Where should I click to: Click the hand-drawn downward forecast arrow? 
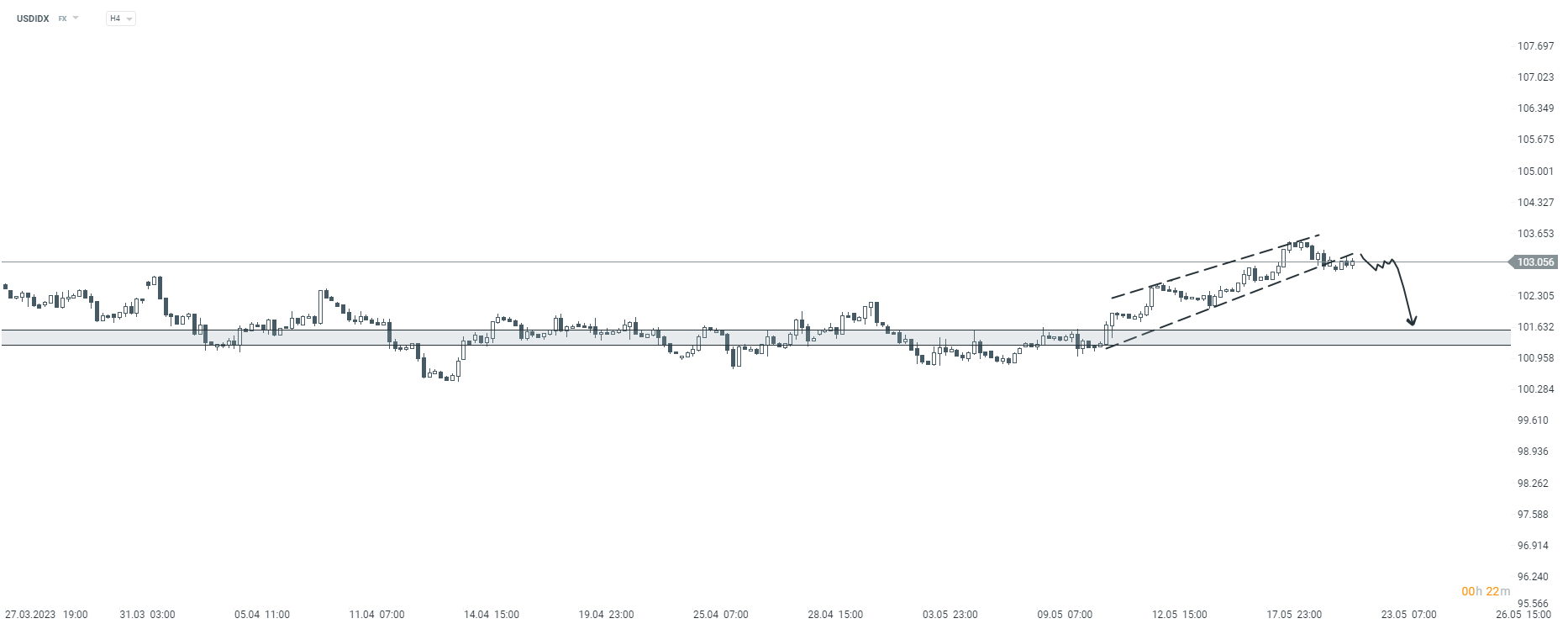pyautogui.click(x=1404, y=294)
